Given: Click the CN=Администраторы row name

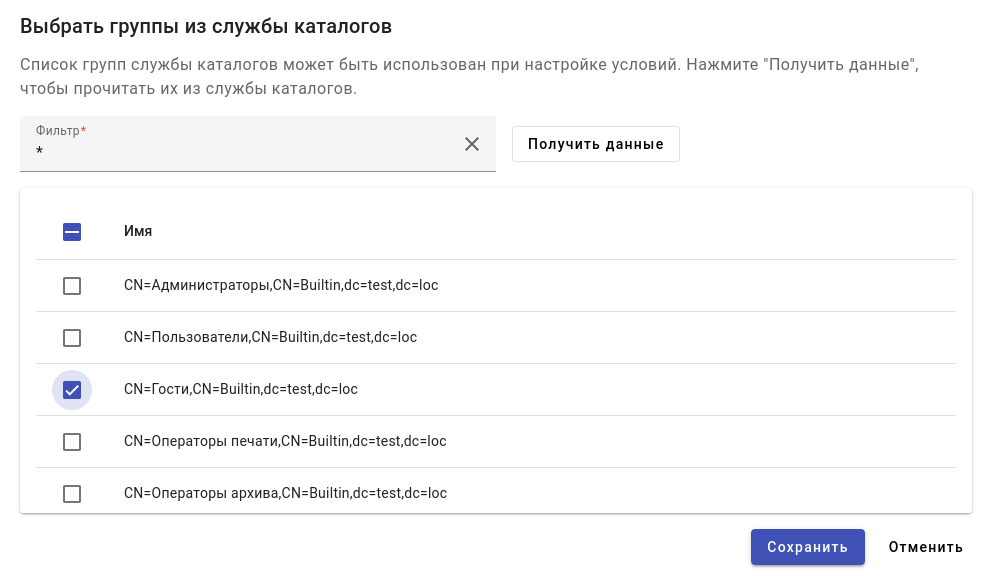Looking at the screenshot, I should [281, 285].
